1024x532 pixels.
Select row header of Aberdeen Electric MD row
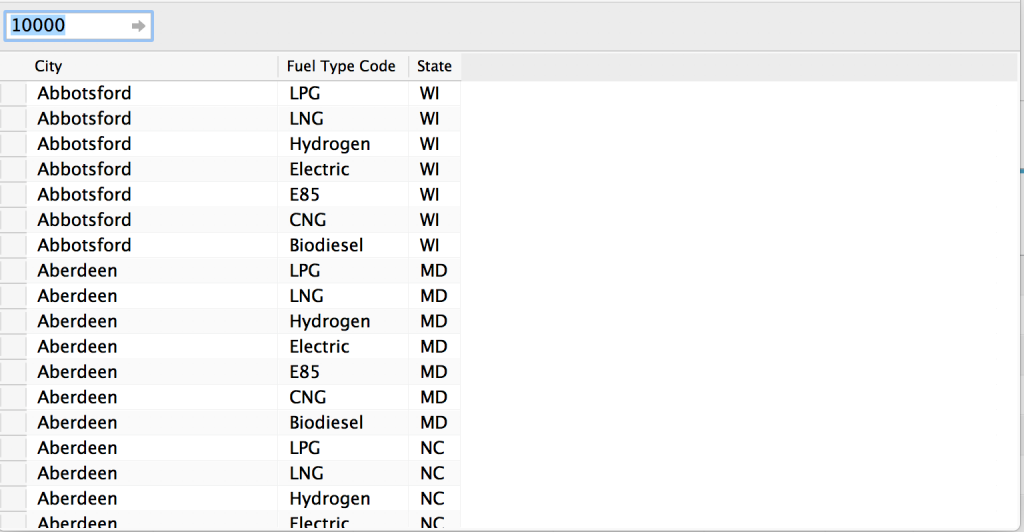pos(13,347)
